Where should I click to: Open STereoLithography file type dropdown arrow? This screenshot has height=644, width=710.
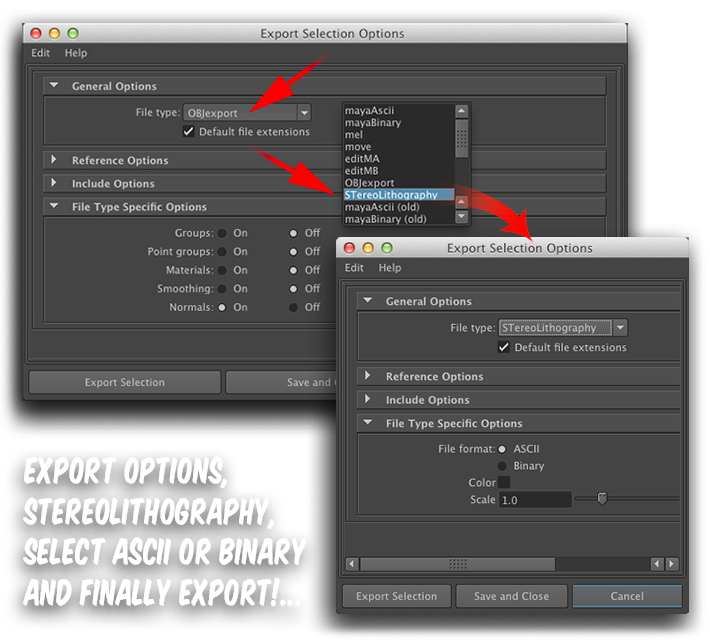click(620, 328)
